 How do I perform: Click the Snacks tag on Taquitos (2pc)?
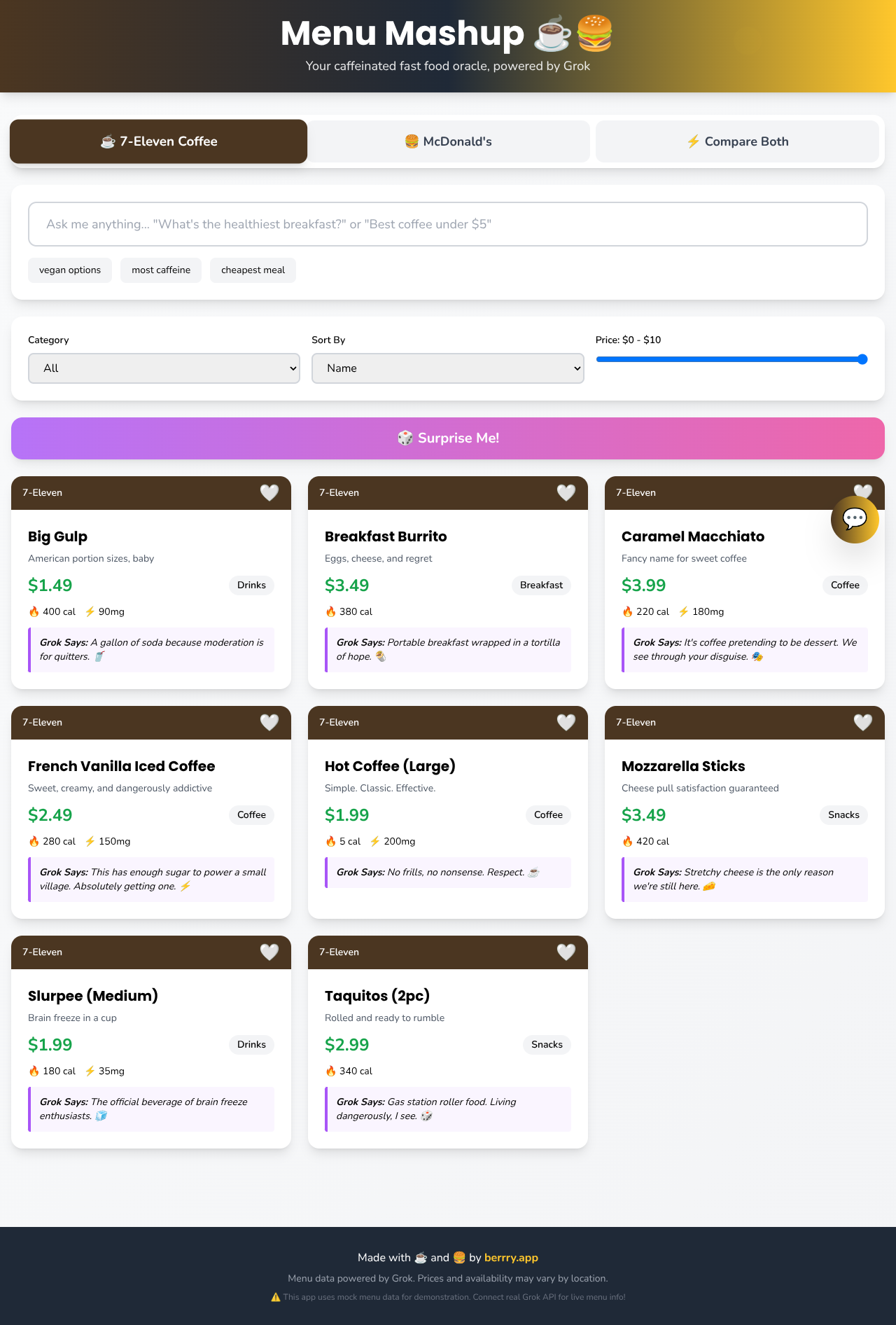[547, 1045]
